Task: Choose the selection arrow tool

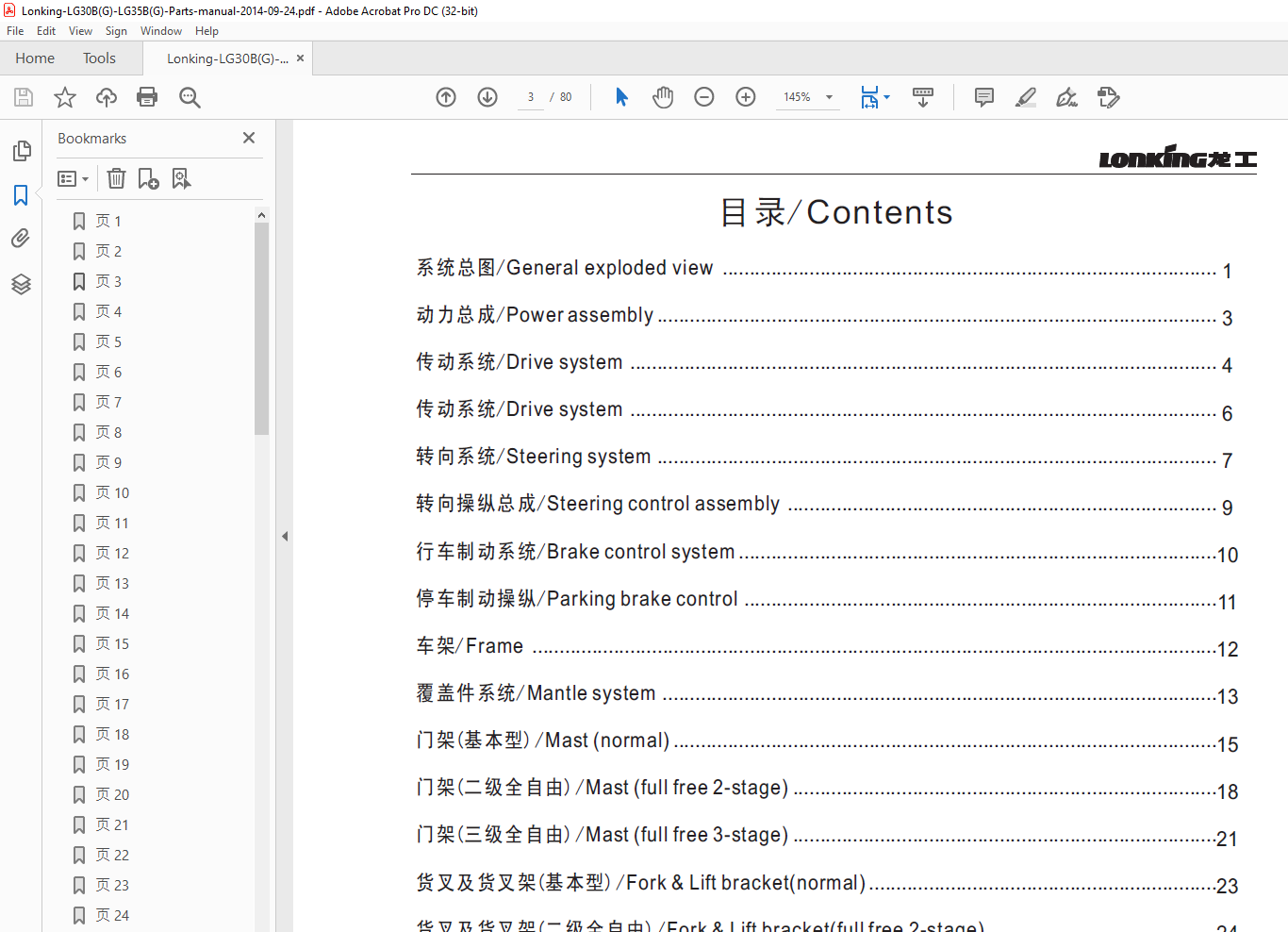Action: 621,97
